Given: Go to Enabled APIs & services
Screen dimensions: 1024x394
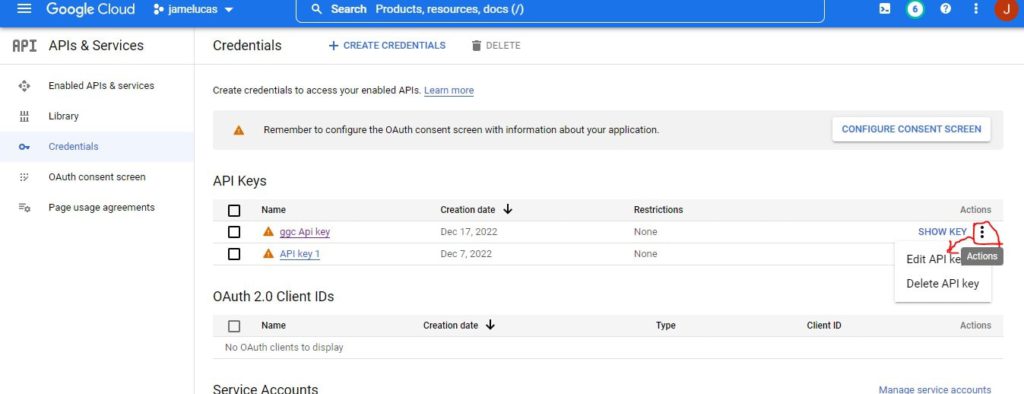Looking at the screenshot, I should tap(101, 86).
